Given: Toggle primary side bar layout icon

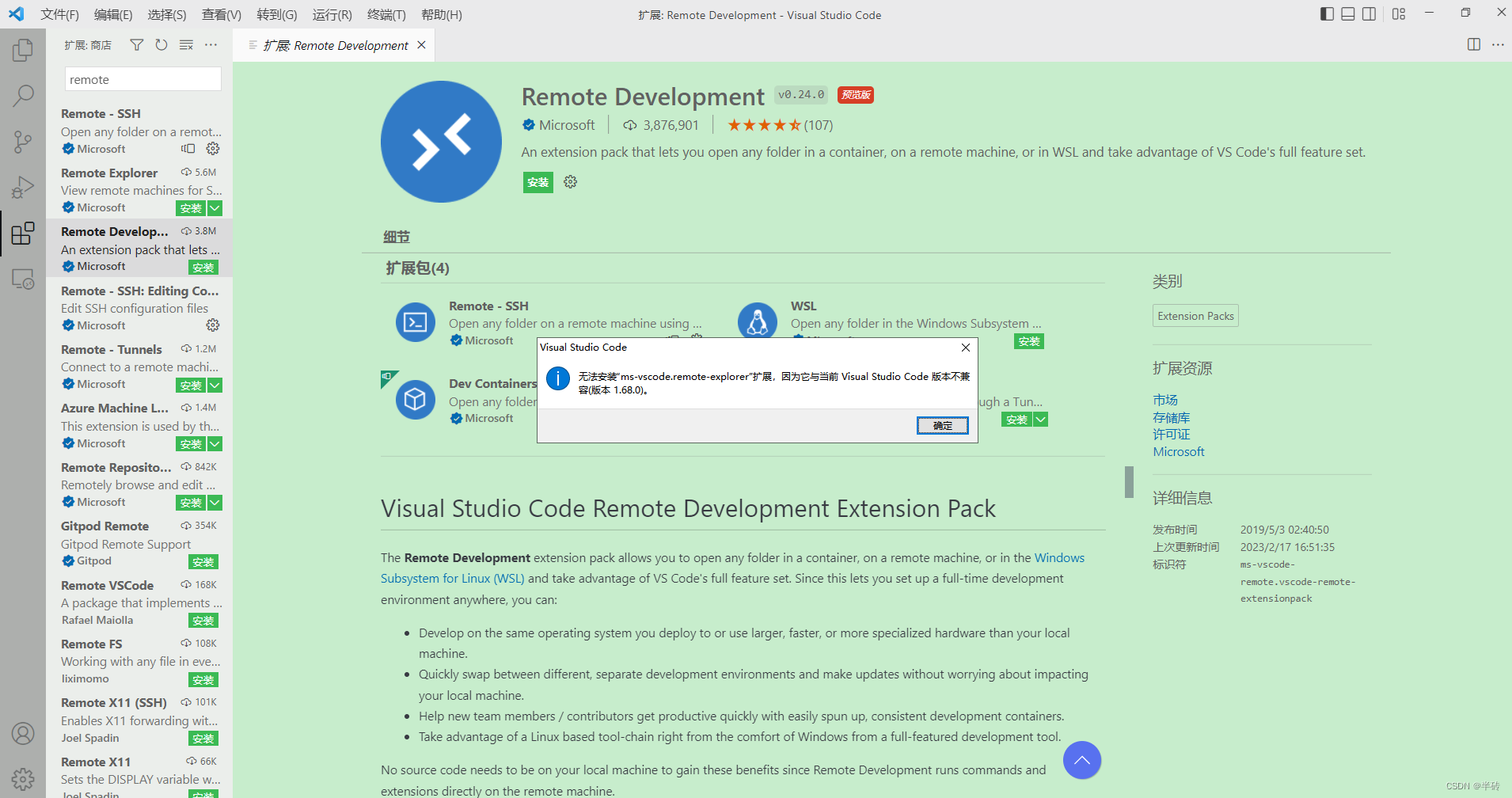Looking at the screenshot, I should click(x=1328, y=14).
